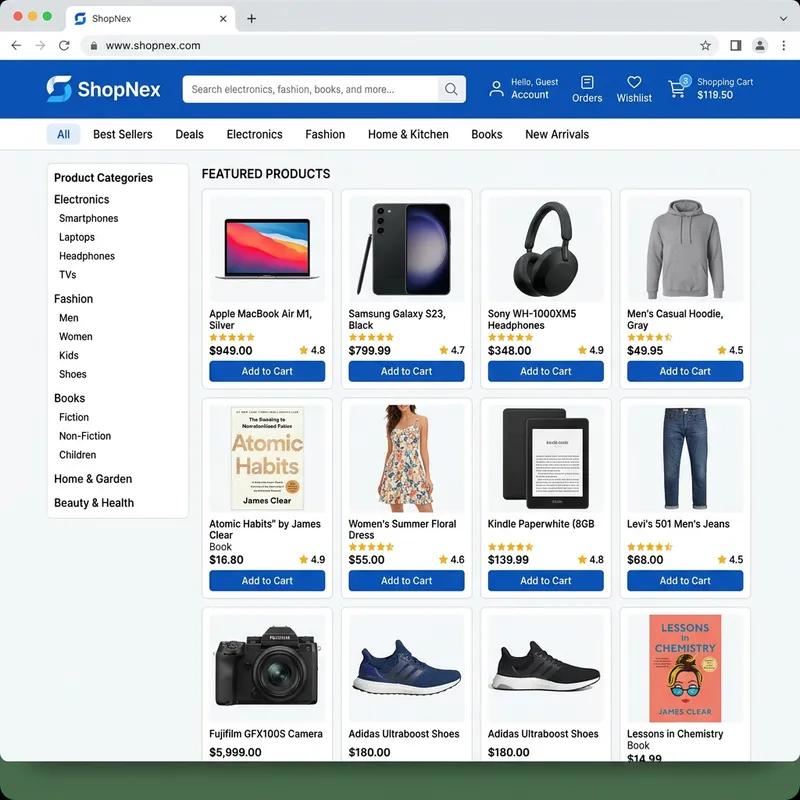Expand the Fashion category in sidebar
The width and height of the screenshot is (800, 800).
tap(73, 298)
